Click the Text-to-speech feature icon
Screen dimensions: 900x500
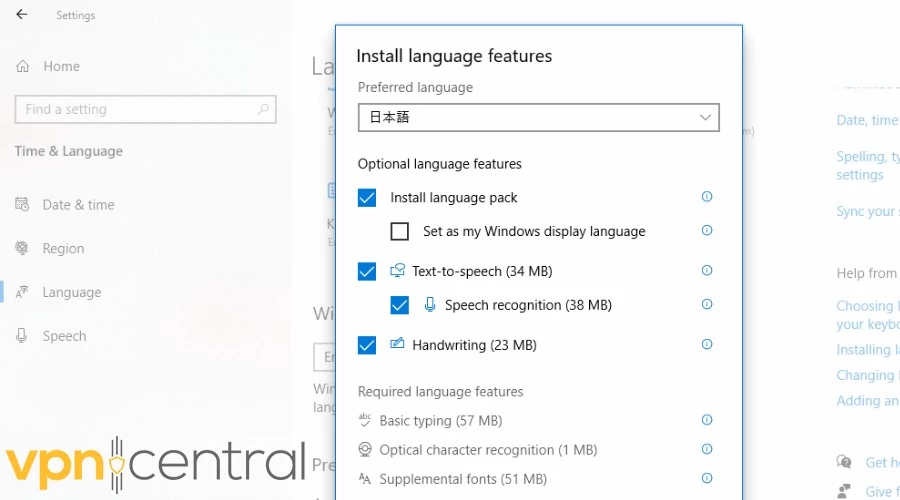[397, 270]
